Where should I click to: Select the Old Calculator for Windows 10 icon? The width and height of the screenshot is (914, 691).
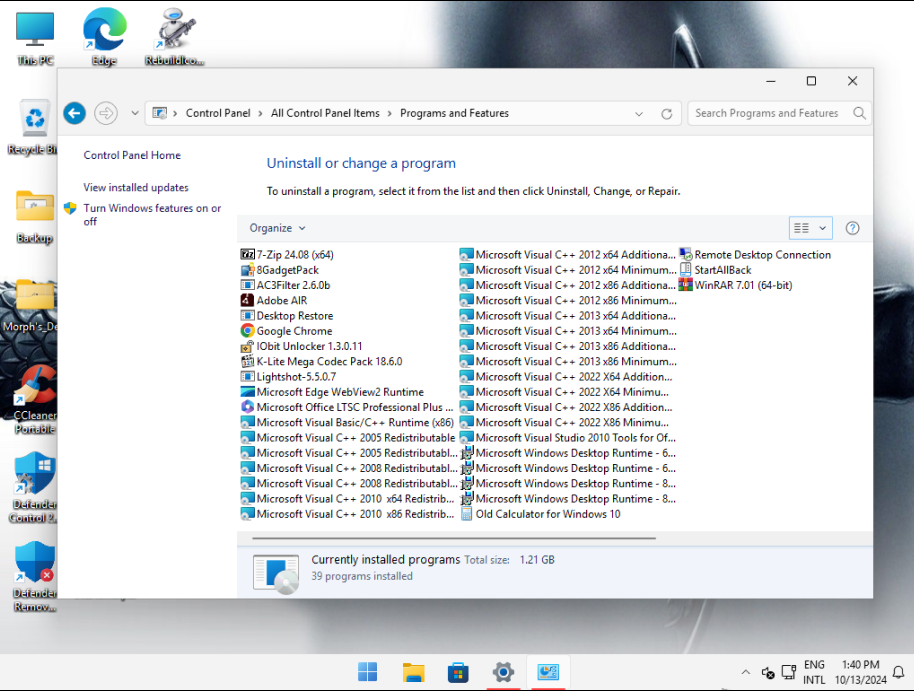click(466, 514)
